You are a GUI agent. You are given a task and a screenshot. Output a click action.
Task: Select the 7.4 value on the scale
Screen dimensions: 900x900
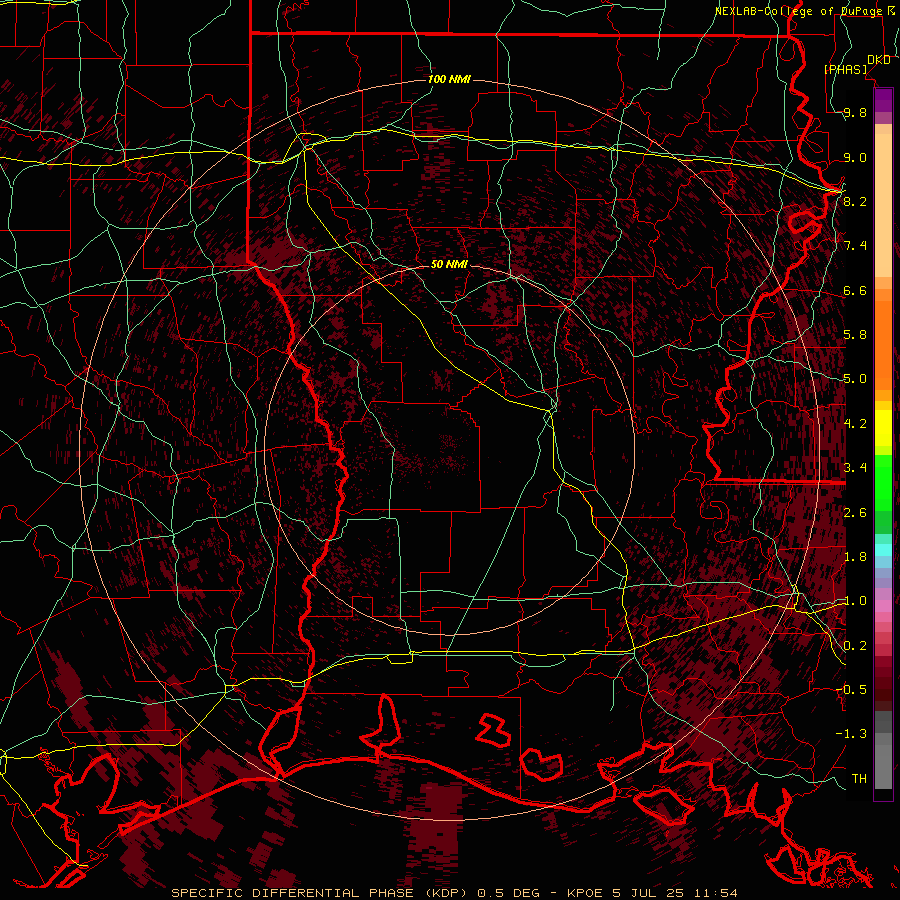pos(855,246)
